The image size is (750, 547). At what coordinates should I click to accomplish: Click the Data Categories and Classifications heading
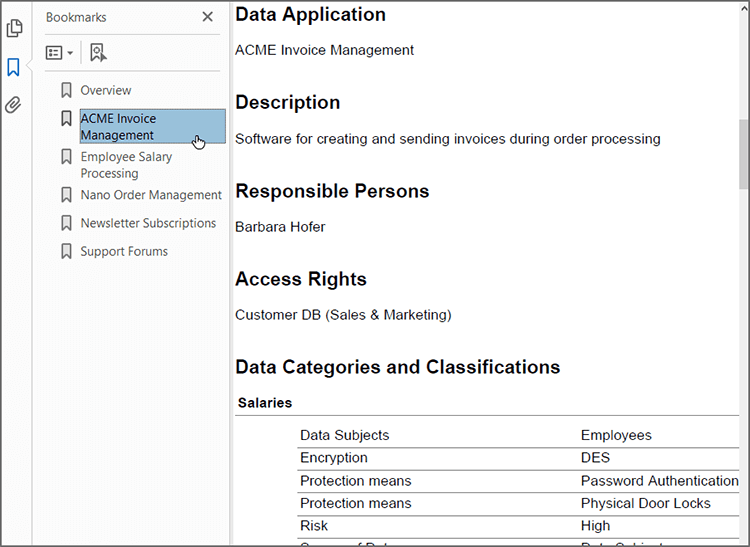397,367
